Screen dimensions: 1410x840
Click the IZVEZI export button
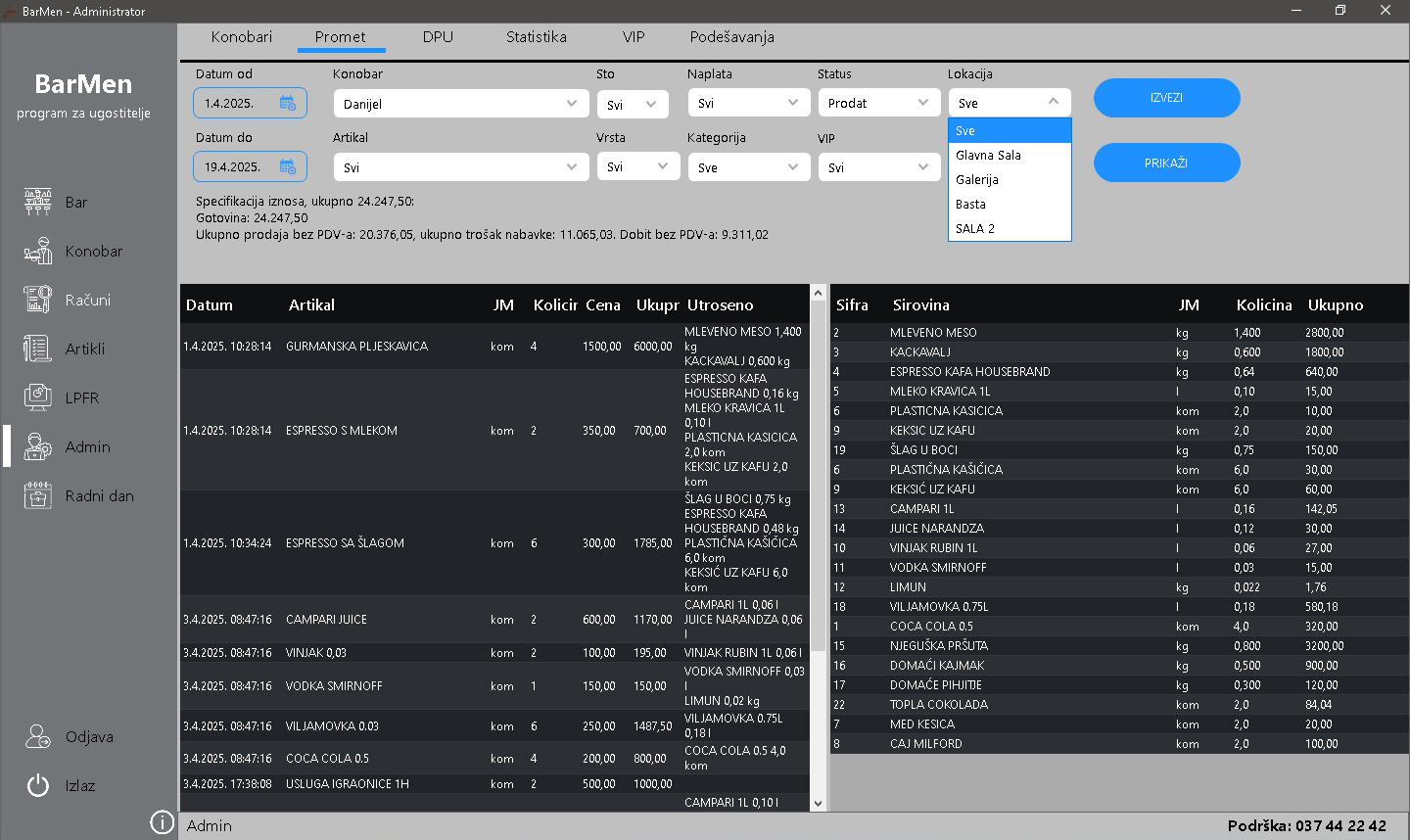click(x=1166, y=98)
